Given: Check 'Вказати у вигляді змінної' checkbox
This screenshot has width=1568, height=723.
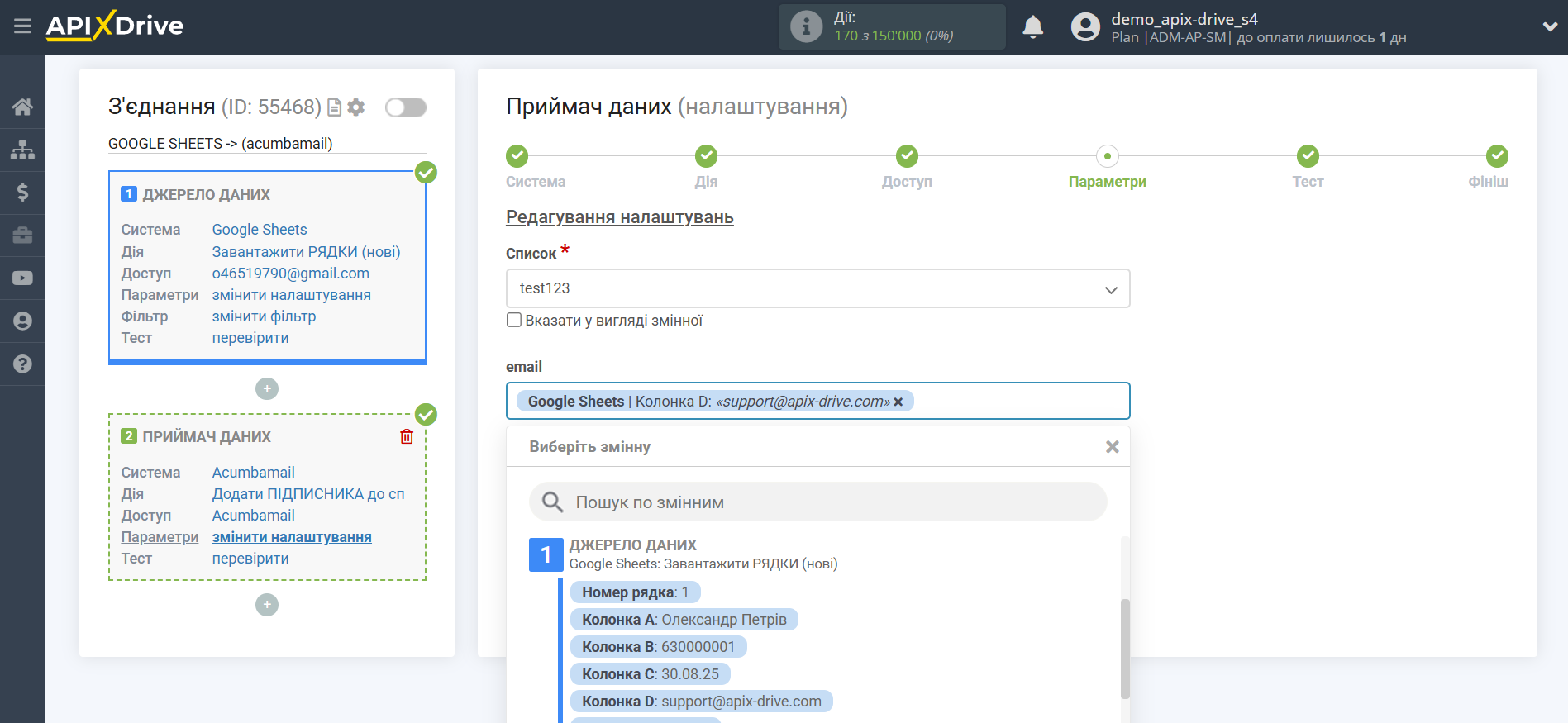Looking at the screenshot, I should pos(514,321).
